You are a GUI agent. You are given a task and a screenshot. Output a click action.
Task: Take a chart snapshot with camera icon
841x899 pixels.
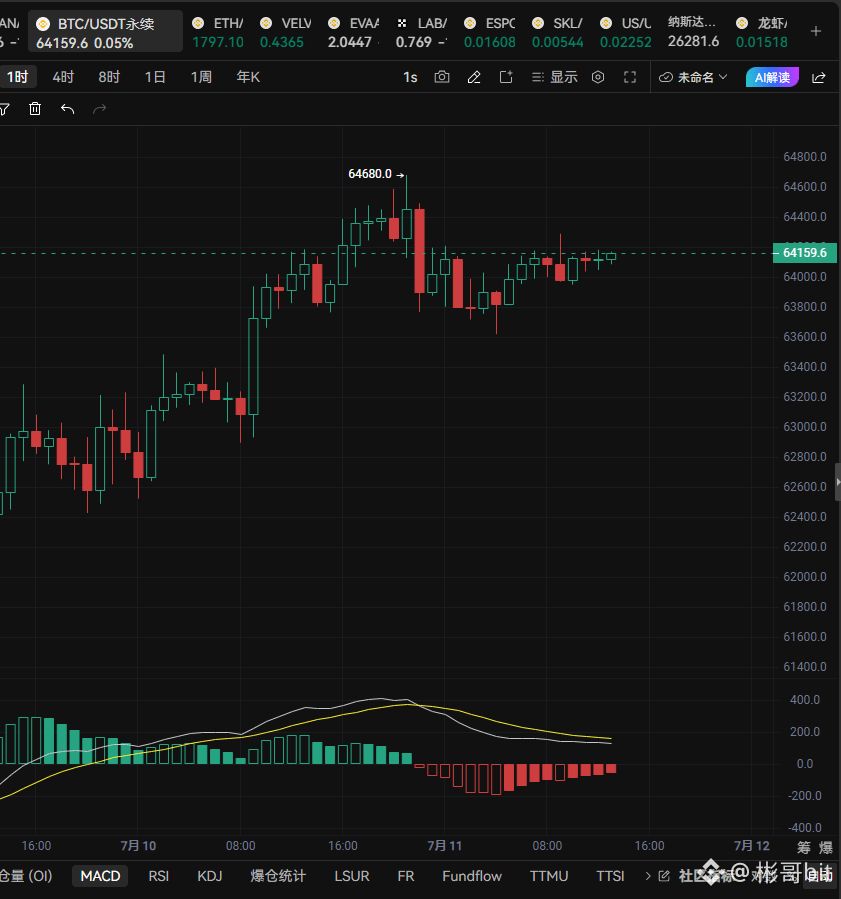[441, 77]
